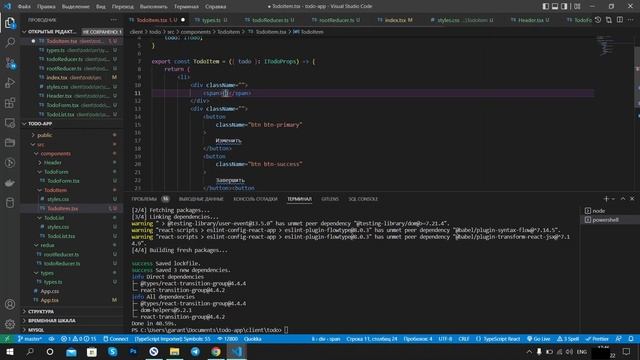Click the notifications bell in status bar
The width and height of the screenshot is (640, 360).
(x=631, y=339)
